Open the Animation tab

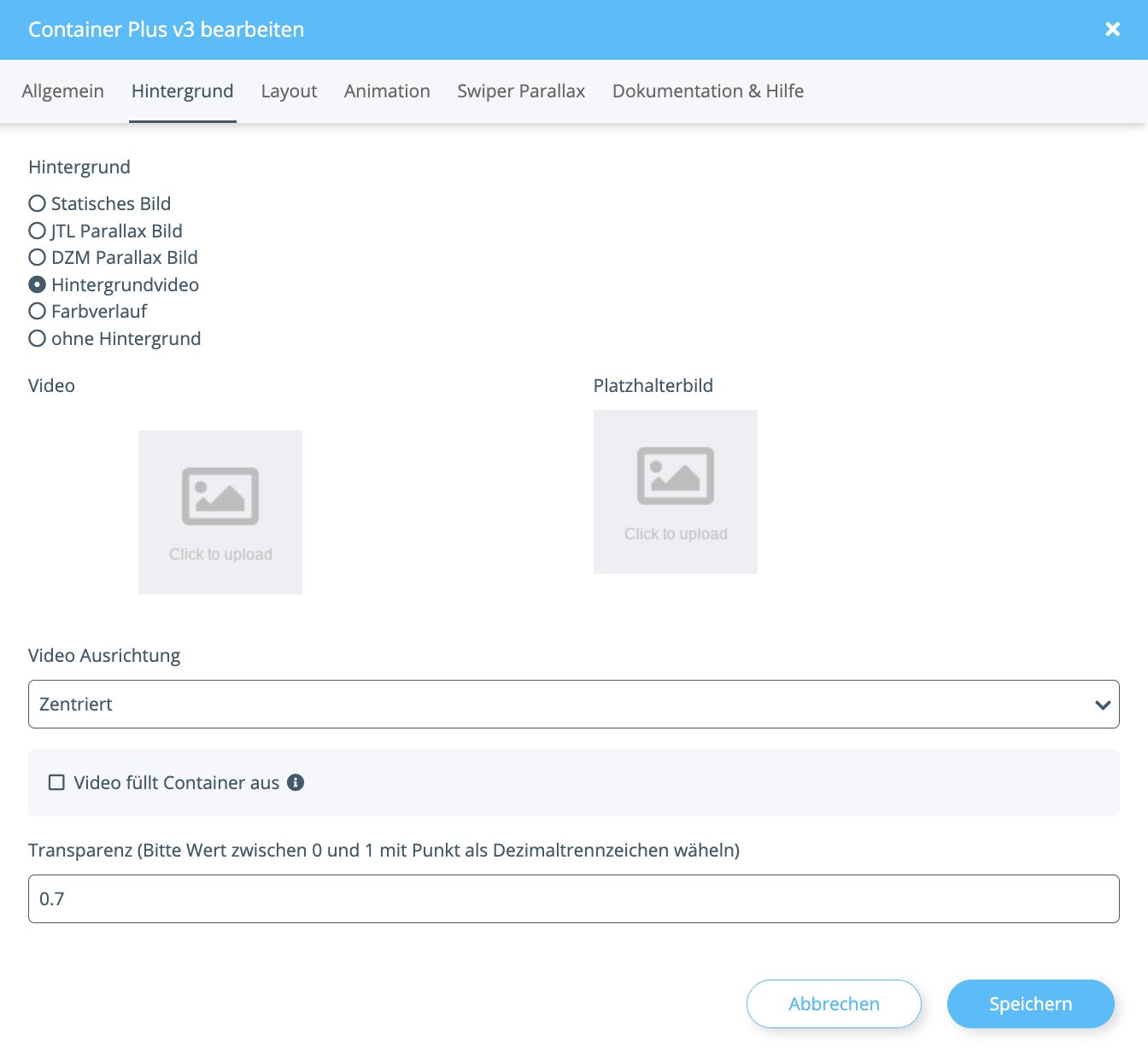[387, 91]
